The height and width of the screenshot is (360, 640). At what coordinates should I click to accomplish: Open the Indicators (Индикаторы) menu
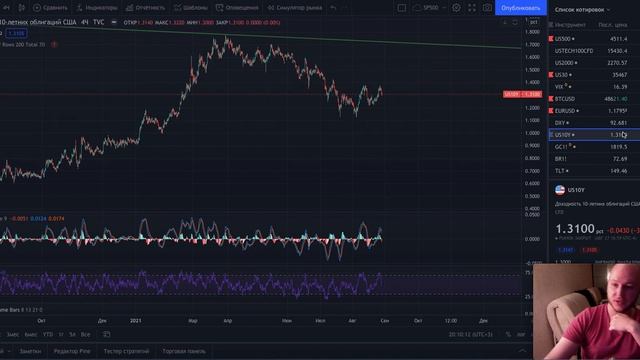point(97,8)
